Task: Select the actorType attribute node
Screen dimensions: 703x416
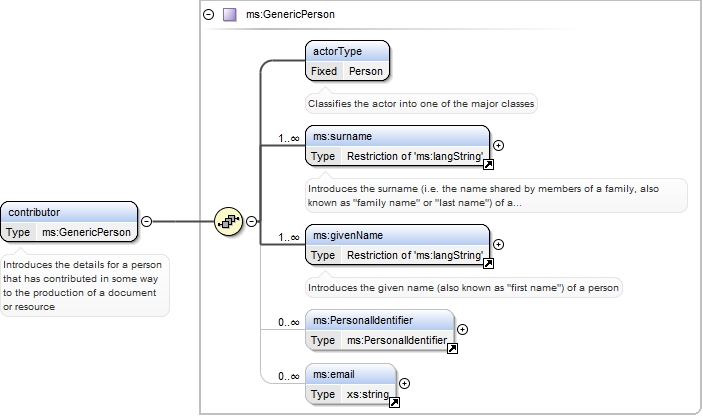Action: [347, 61]
